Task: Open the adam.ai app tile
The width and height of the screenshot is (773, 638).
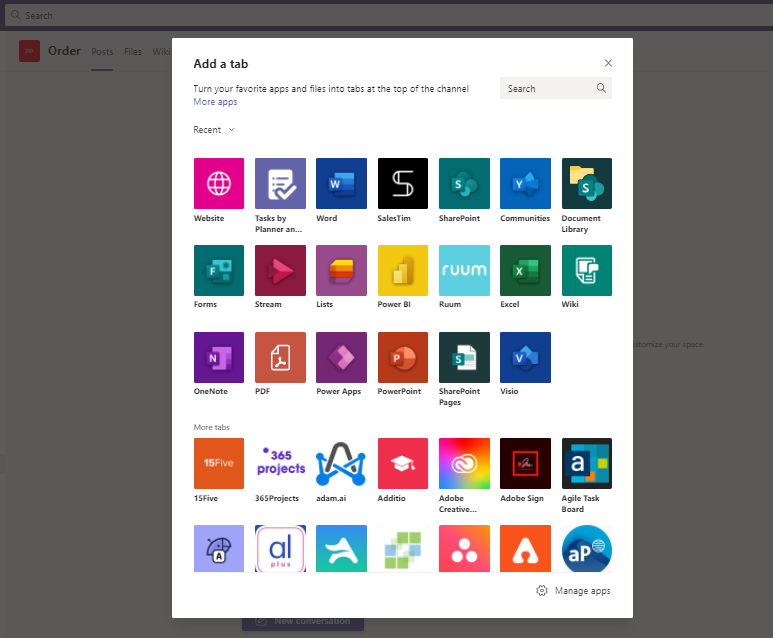Action: [x=341, y=463]
